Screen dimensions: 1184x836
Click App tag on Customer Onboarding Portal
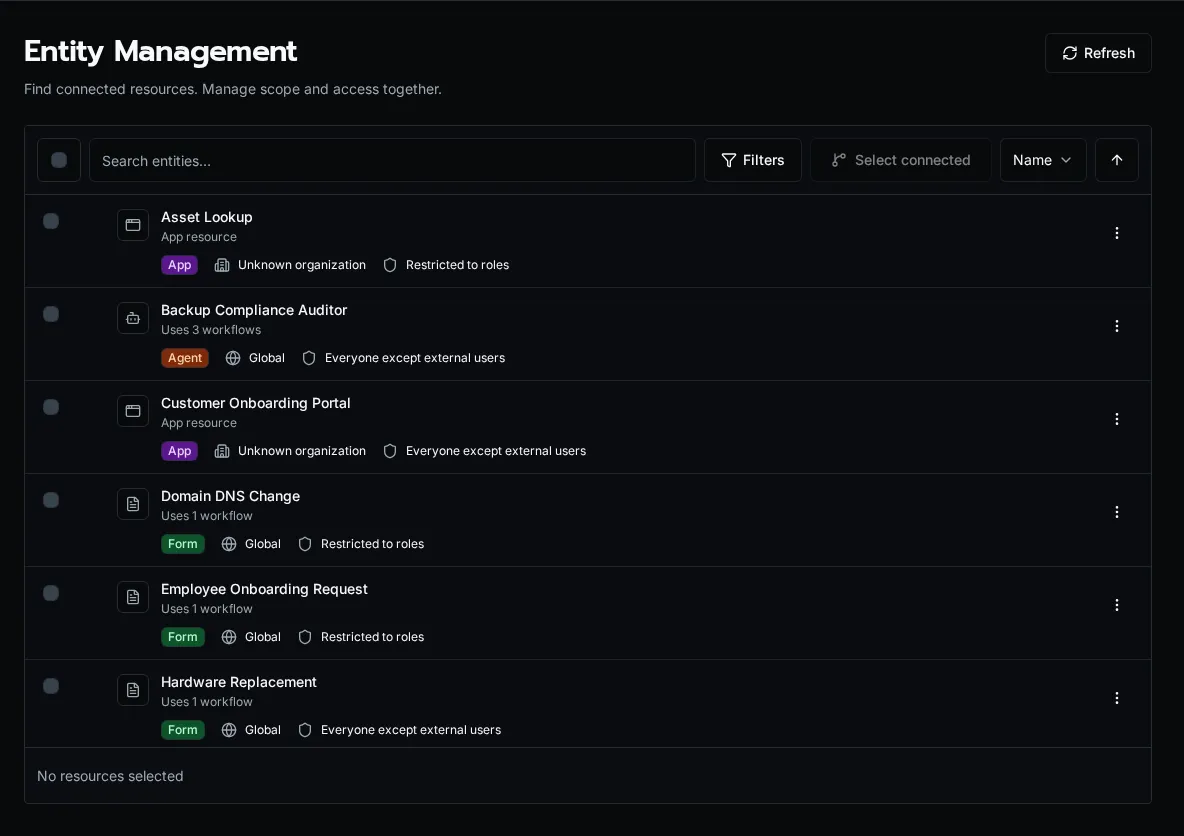coord(180,451)
